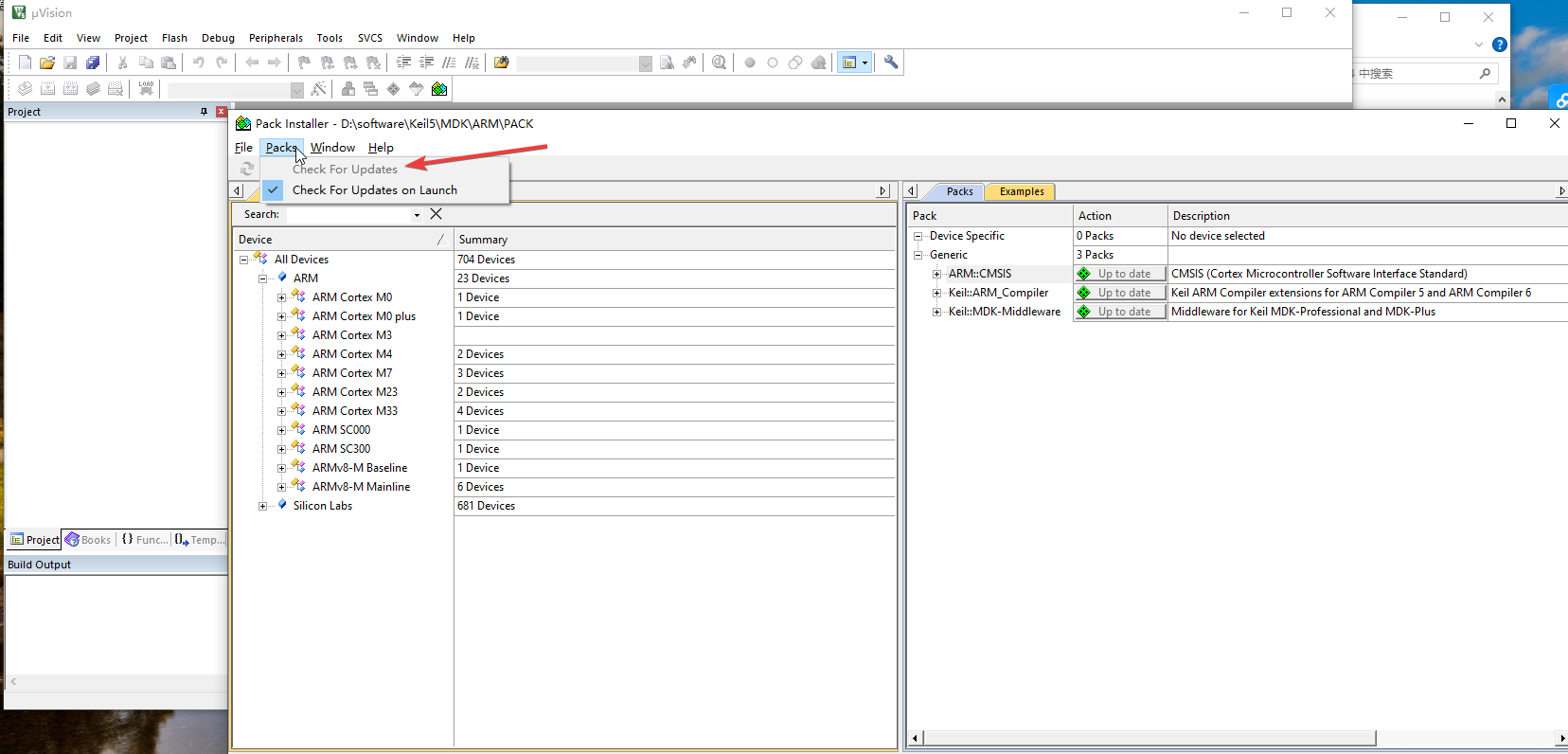The height and width of the screenshot is (754, 1568).
Task: Close the Project panel with red X
Action: 221,112
